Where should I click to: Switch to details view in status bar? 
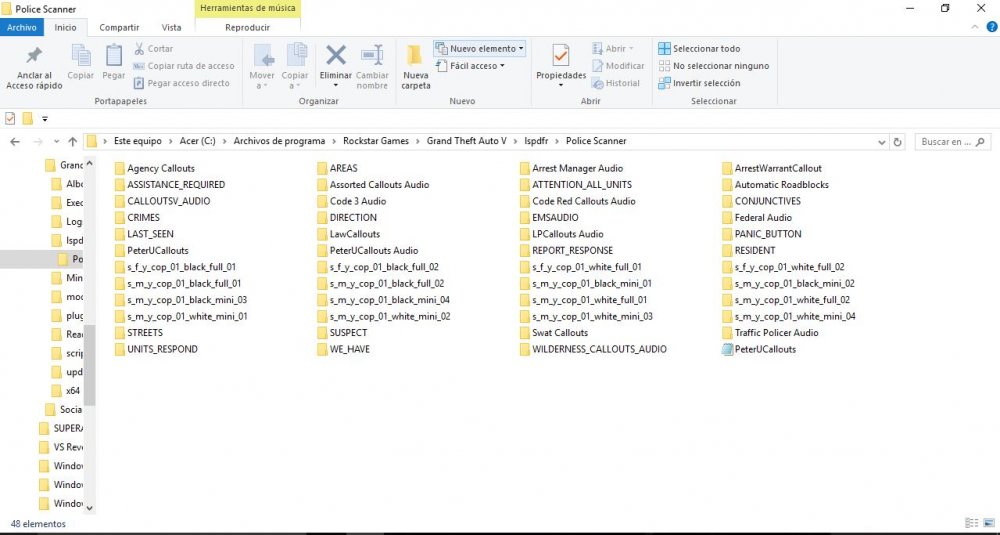pos(971,523)
